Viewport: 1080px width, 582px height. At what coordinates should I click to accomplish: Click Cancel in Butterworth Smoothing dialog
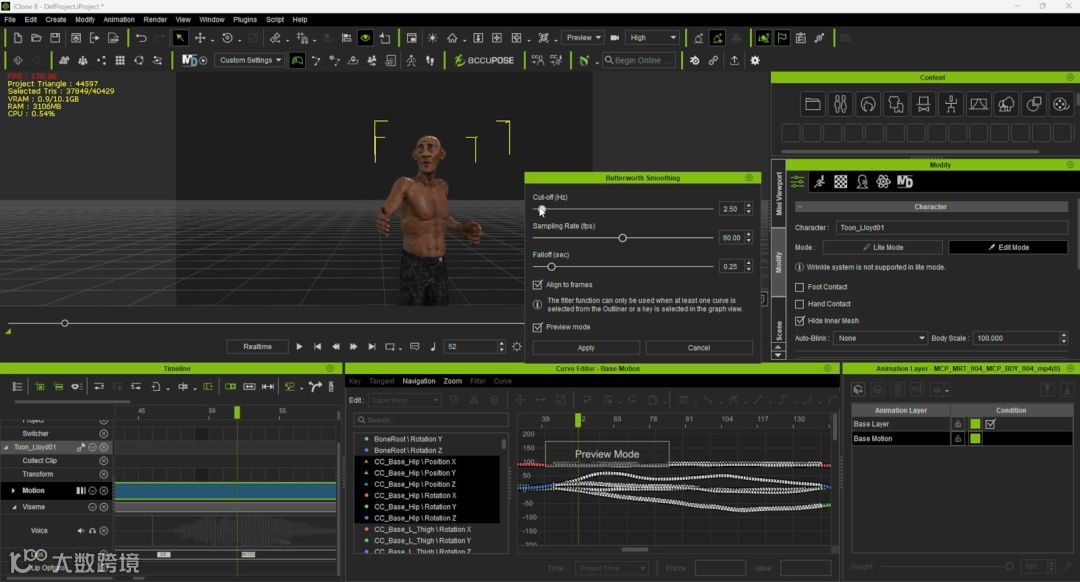pyautogui.click(x=698, y=348)
